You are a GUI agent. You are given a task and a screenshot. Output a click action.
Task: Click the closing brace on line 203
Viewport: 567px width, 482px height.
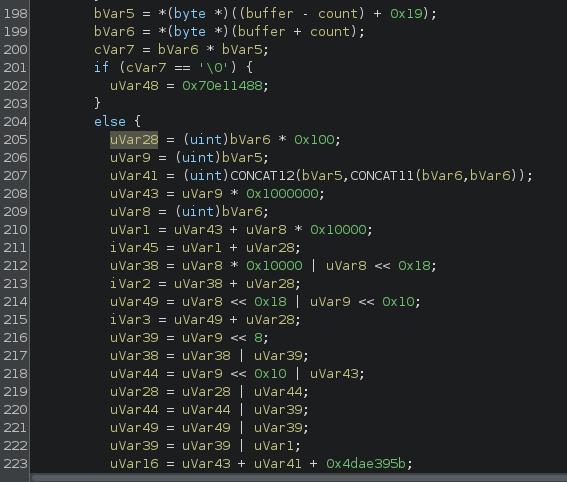pos(97,103)
